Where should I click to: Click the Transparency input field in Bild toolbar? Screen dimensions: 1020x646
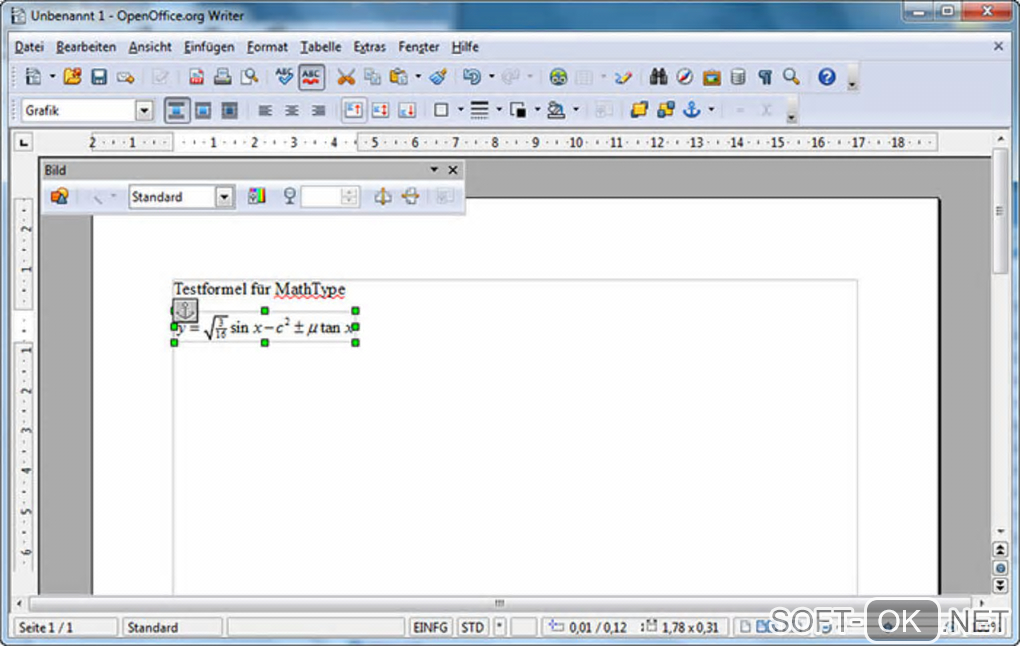[x=321, y=196]
